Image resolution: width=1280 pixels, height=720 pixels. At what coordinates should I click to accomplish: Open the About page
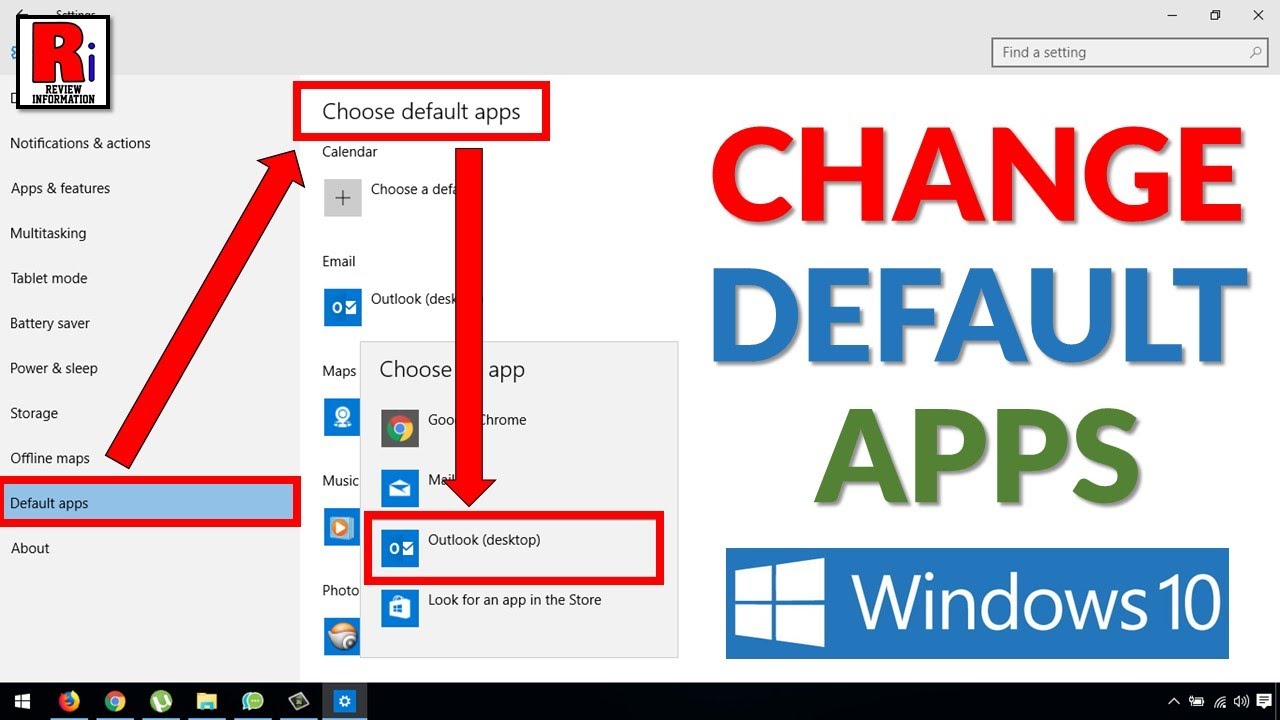pyautogui.click(x=30, y=548)
